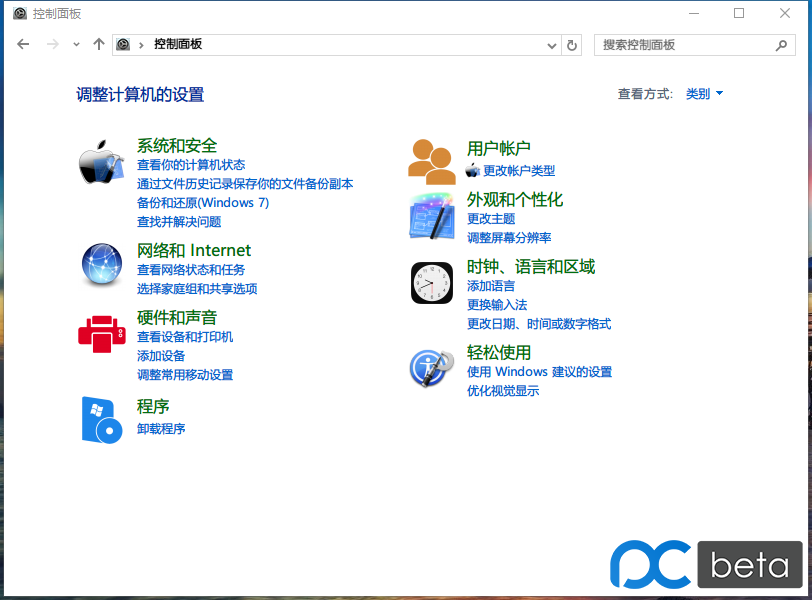Open the Appearance and Personalization icon
812x600 pixels.
432,217
